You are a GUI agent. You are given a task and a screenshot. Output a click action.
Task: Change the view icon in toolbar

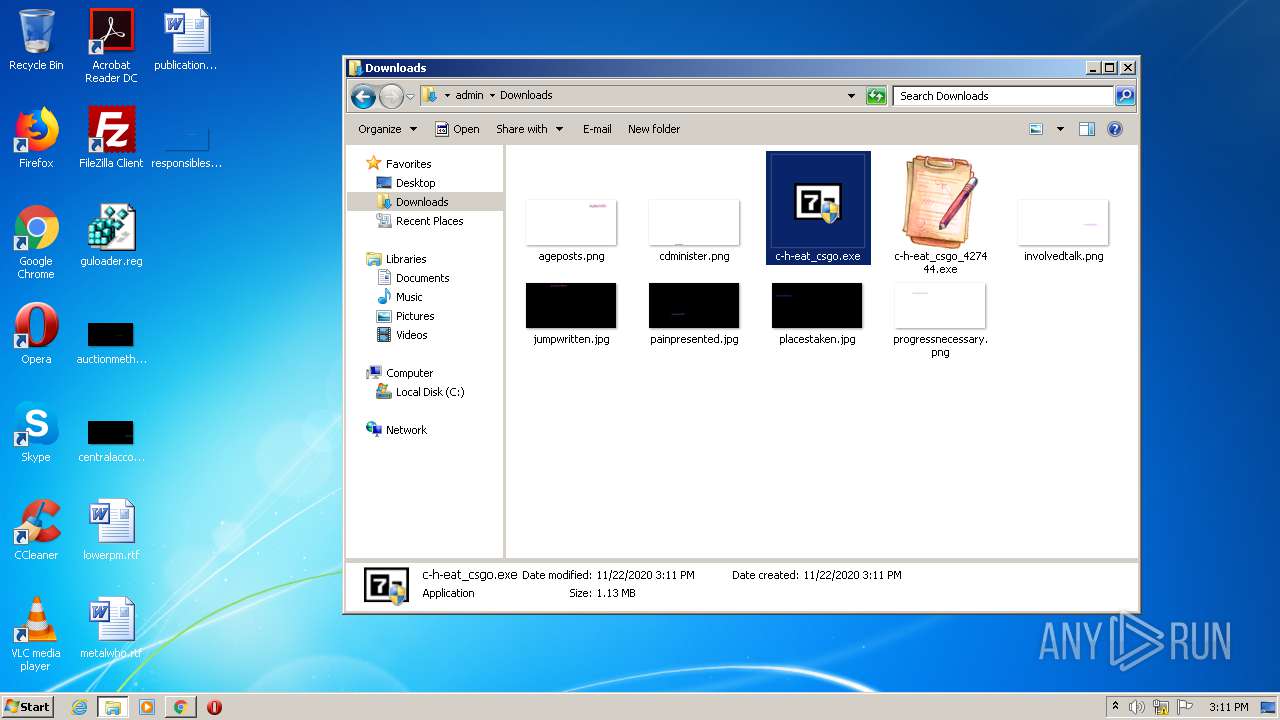click(x=1036, y=129)
